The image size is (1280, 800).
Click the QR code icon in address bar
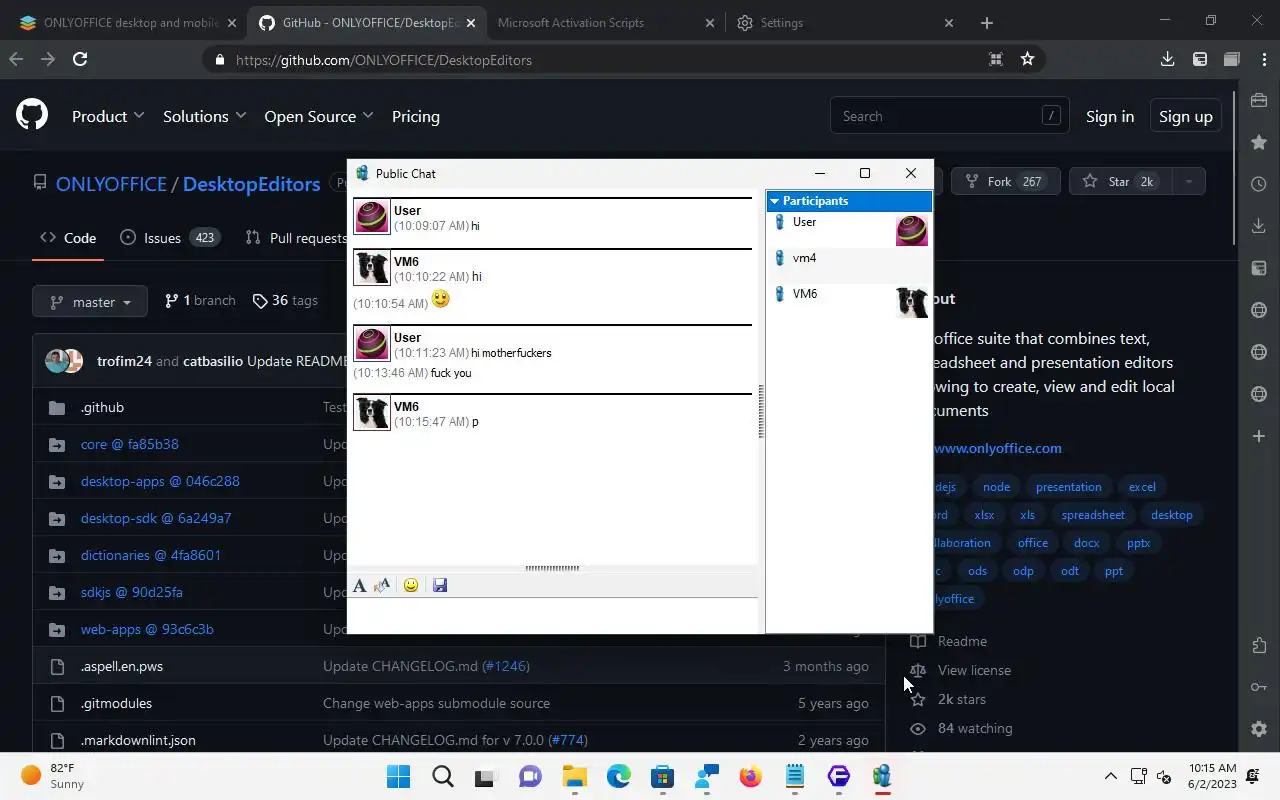(x=996, y=59)
